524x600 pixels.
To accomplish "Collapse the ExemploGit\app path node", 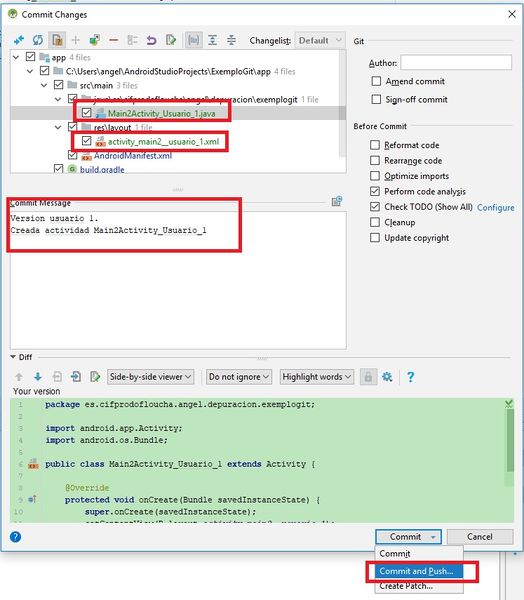I will pos(30,71).
